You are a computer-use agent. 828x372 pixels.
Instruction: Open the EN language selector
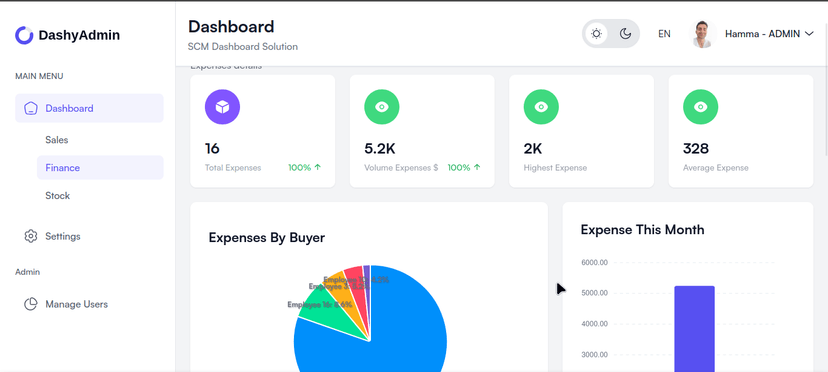[x=664, y=34]
